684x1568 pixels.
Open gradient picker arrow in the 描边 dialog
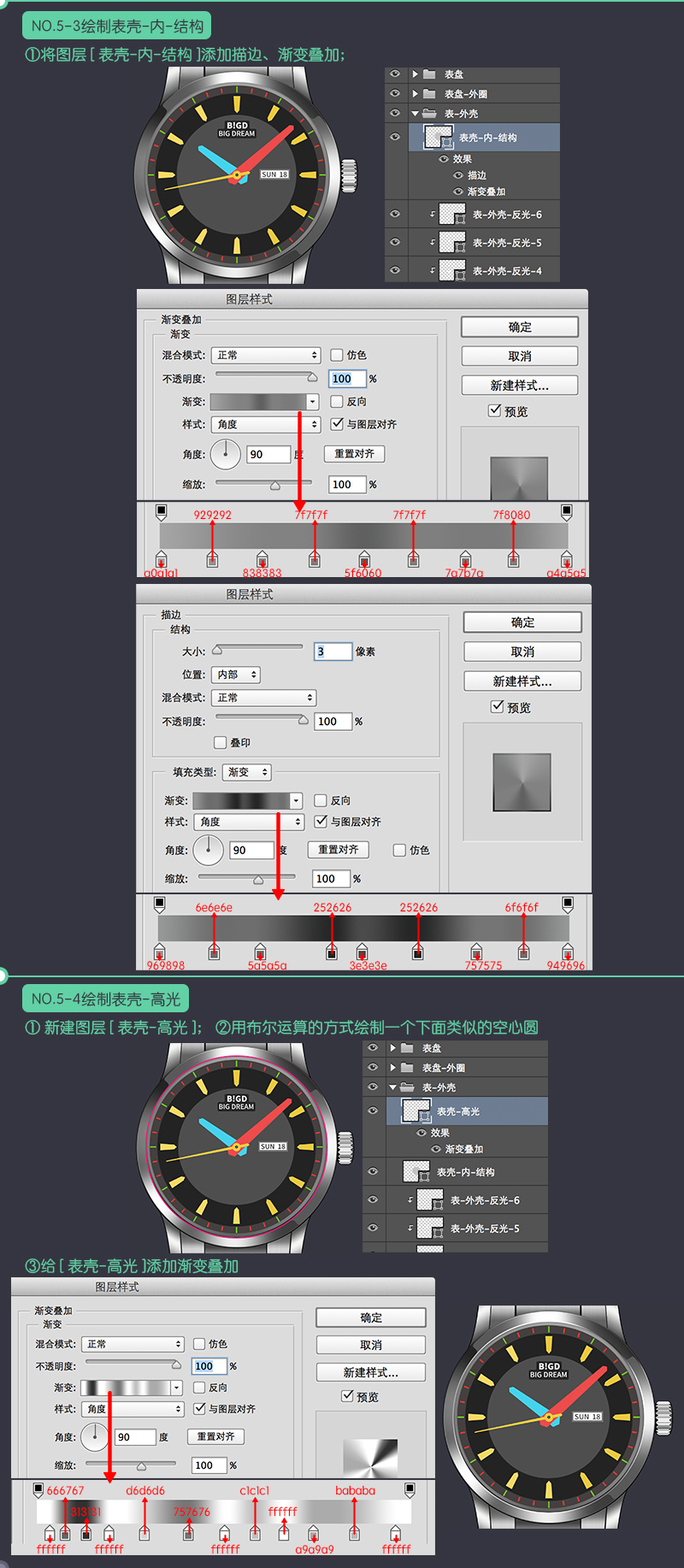pyautogui.click(x=297, y=800)
